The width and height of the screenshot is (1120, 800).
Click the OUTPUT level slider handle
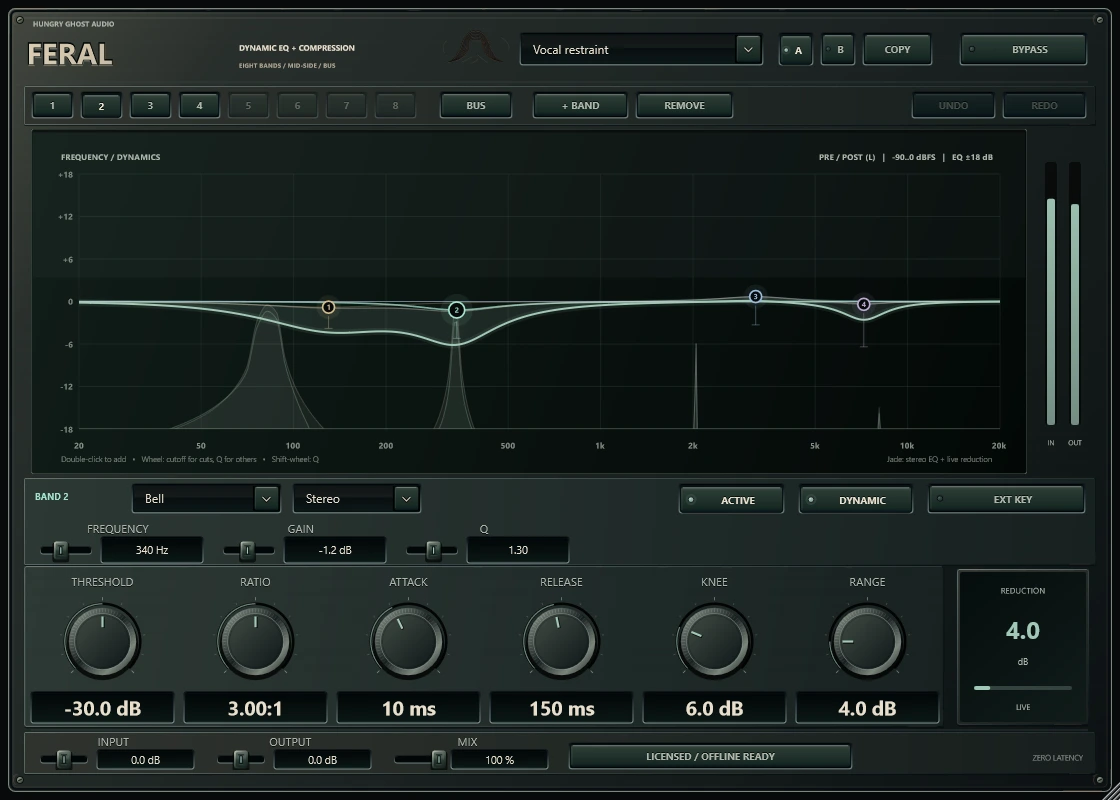click(x=241, y=759)
